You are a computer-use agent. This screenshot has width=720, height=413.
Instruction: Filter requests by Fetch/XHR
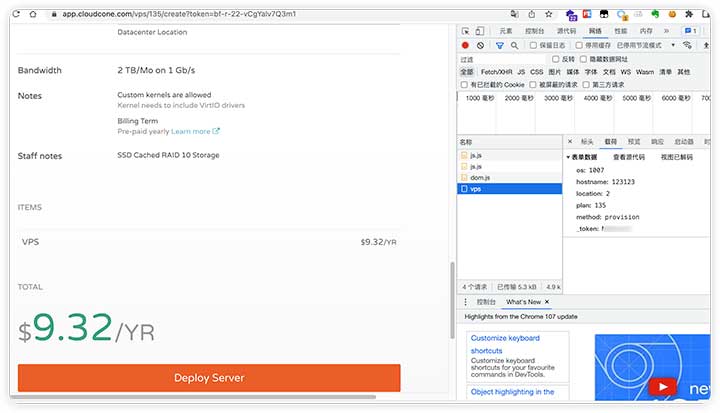coord(496,72)
